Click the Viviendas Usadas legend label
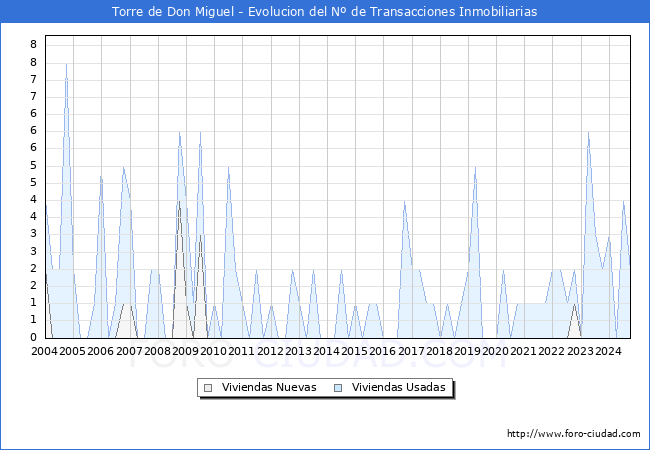This screenshot has width=650, height=450. click(x=399, y=387)
